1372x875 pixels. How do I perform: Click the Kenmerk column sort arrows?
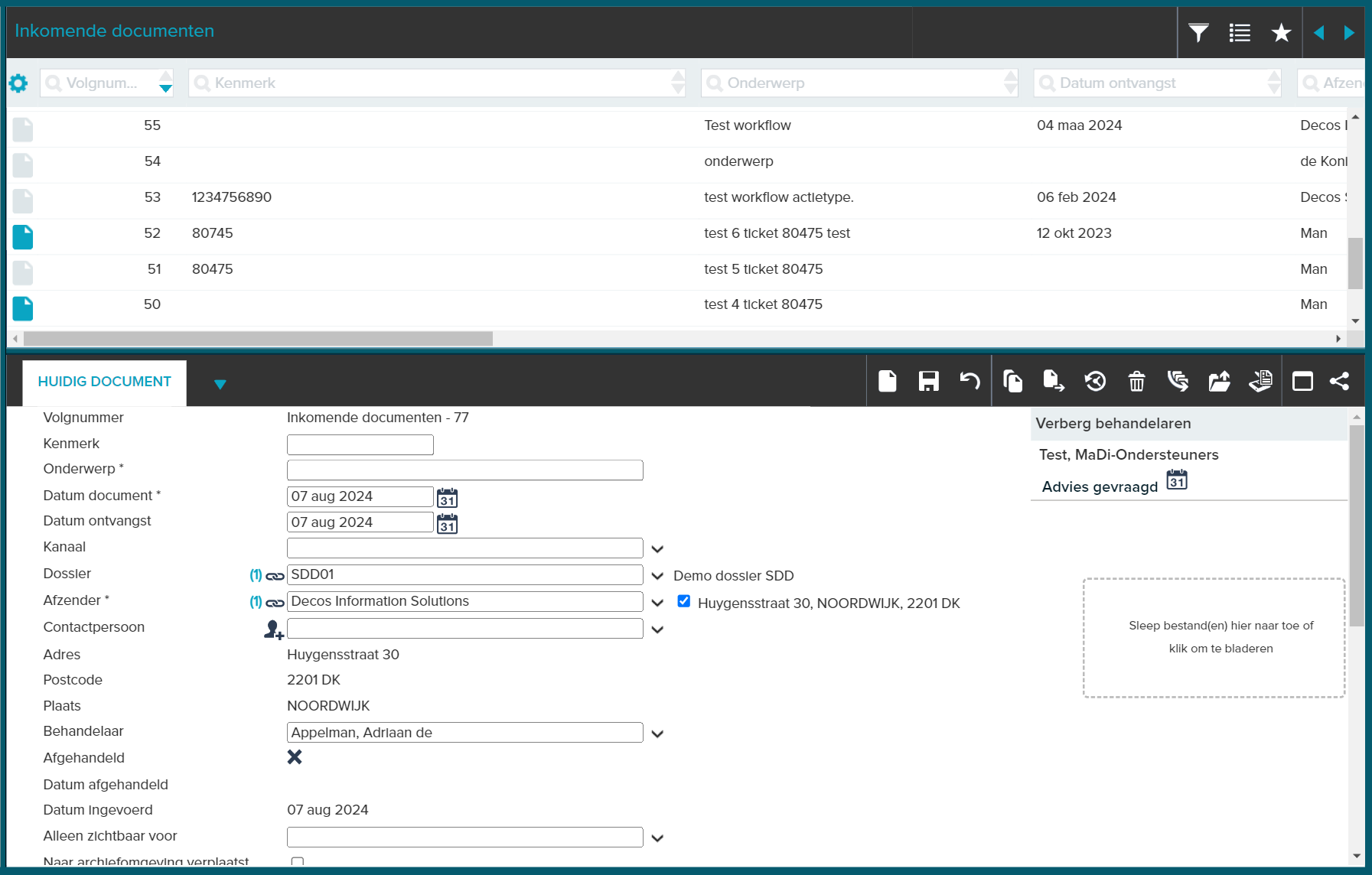(x=678, y=83)
